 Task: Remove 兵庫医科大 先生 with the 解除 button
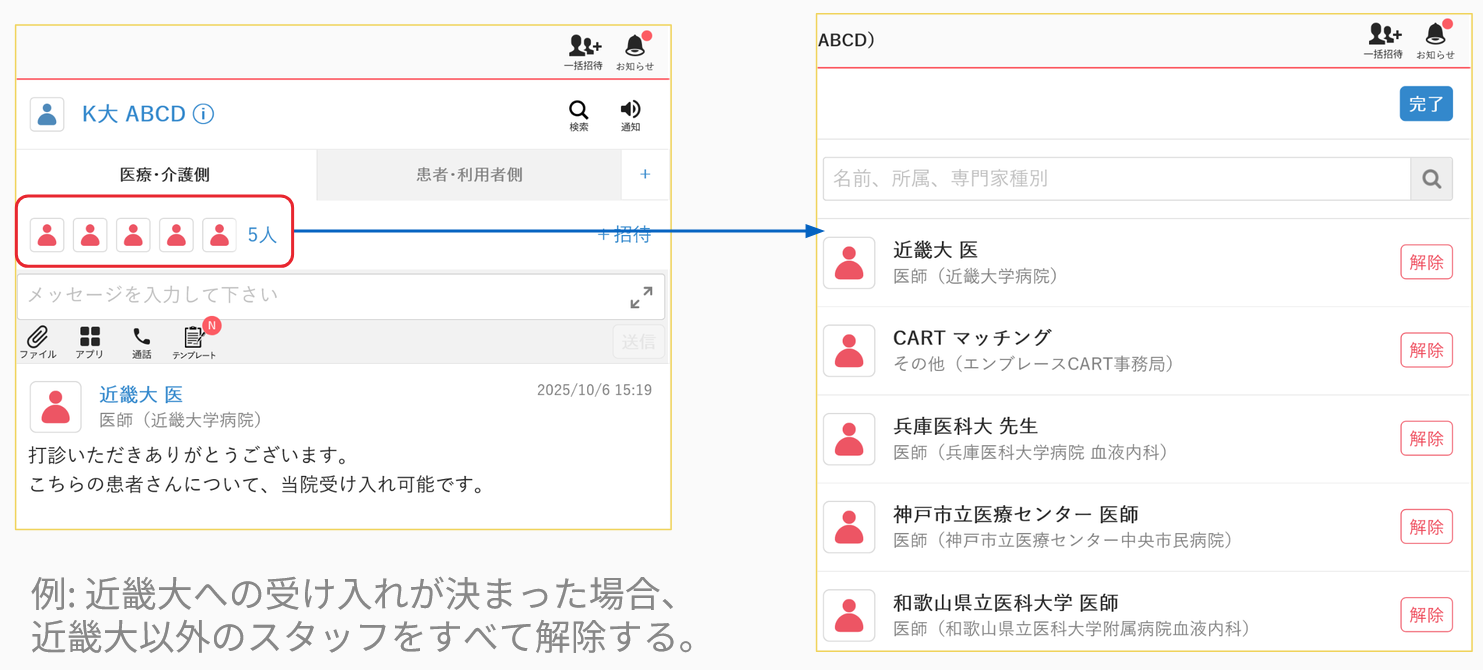[x=1426, y=438]
